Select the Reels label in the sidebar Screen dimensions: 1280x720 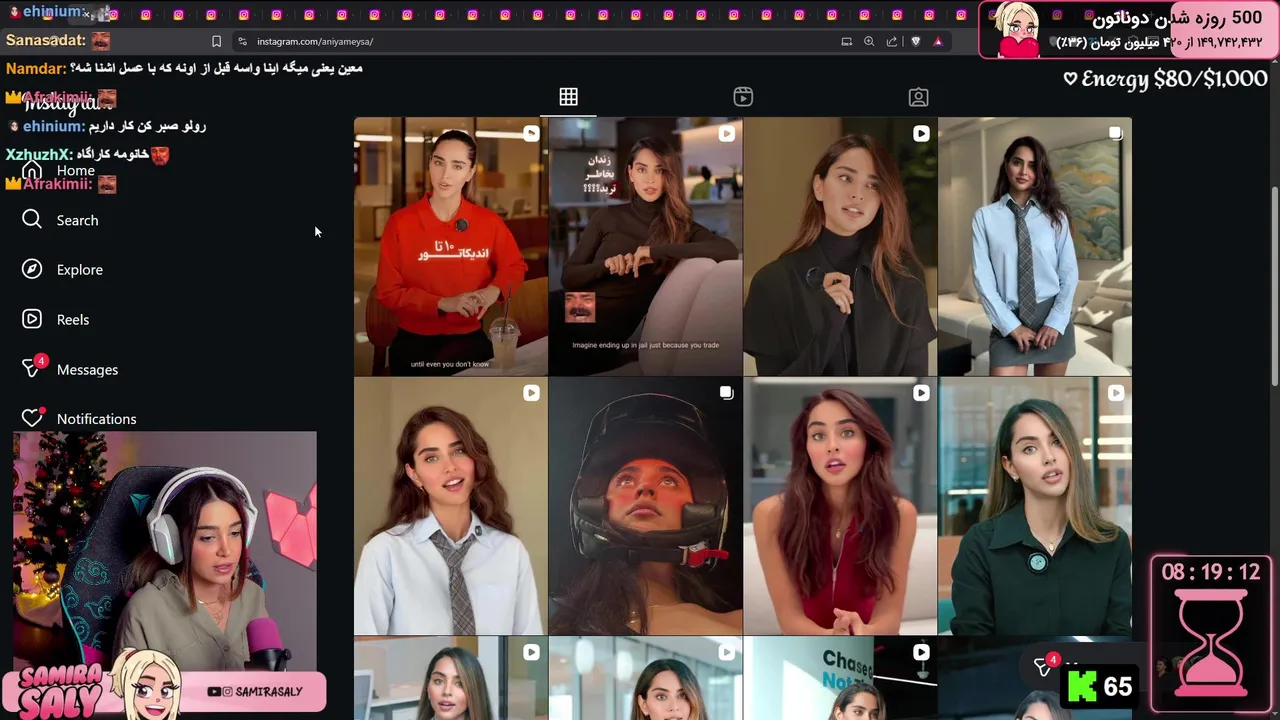click(x=73, y=320)
